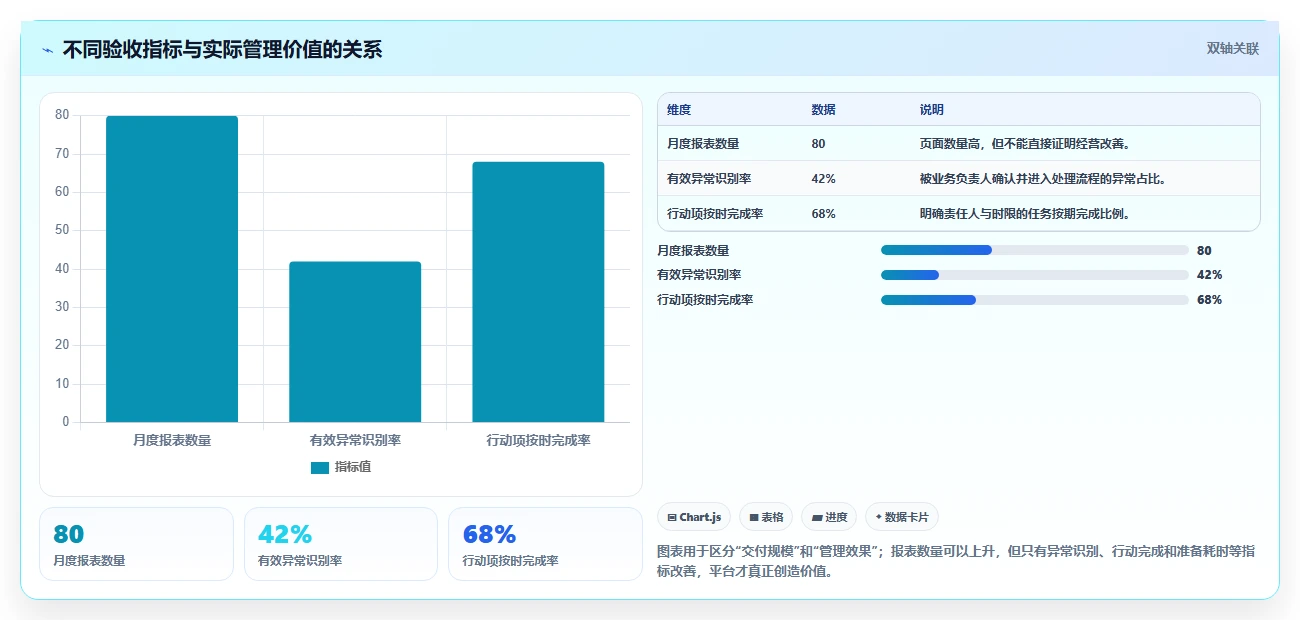1300x620 pixels.
Task: Click the y-axis tick label 0
Action: (x=66, y=422)
